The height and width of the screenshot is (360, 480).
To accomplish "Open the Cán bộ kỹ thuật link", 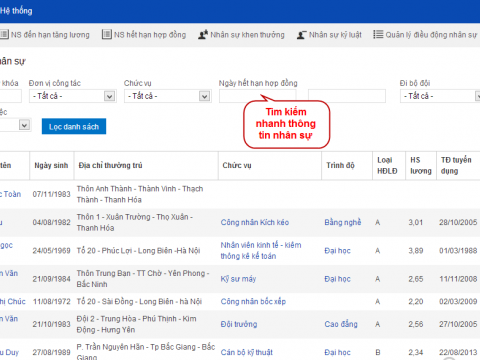I will (247, 352).
